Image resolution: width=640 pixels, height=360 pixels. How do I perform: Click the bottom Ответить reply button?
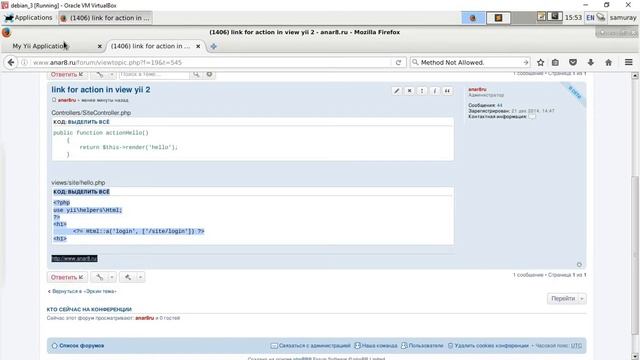point(67,277)
